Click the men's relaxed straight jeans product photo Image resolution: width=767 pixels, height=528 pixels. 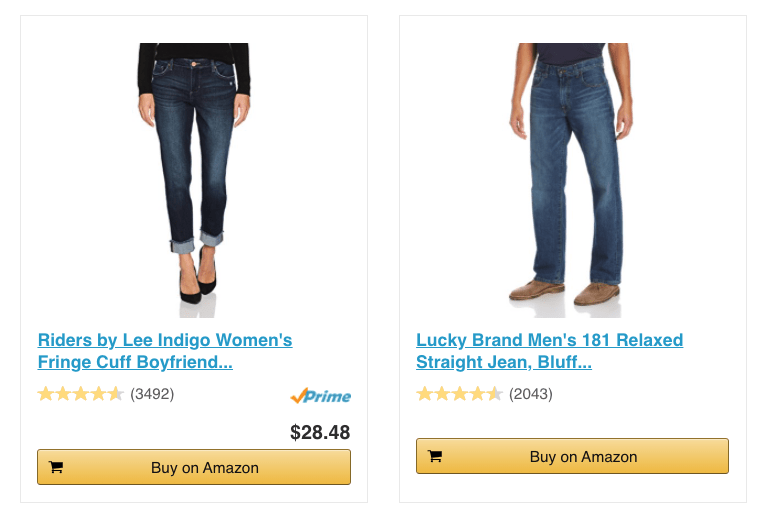pos(571,175)
